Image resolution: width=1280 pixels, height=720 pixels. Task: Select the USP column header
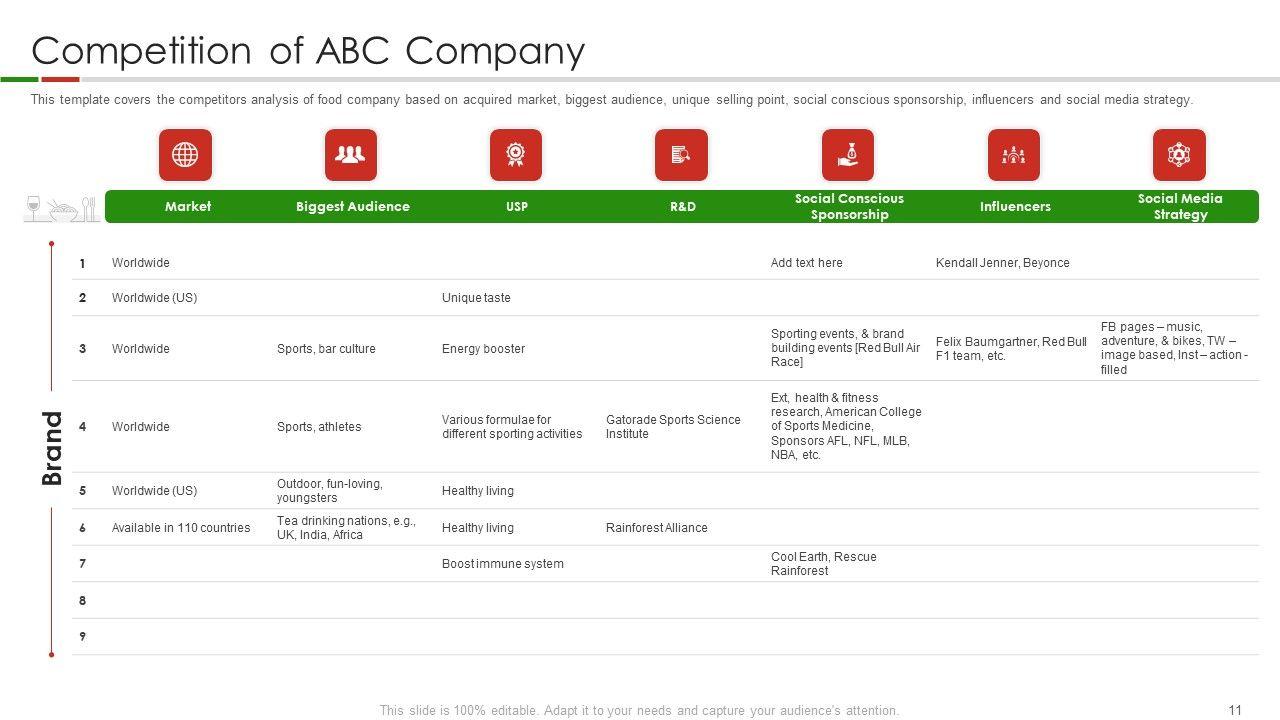(517, 207)
